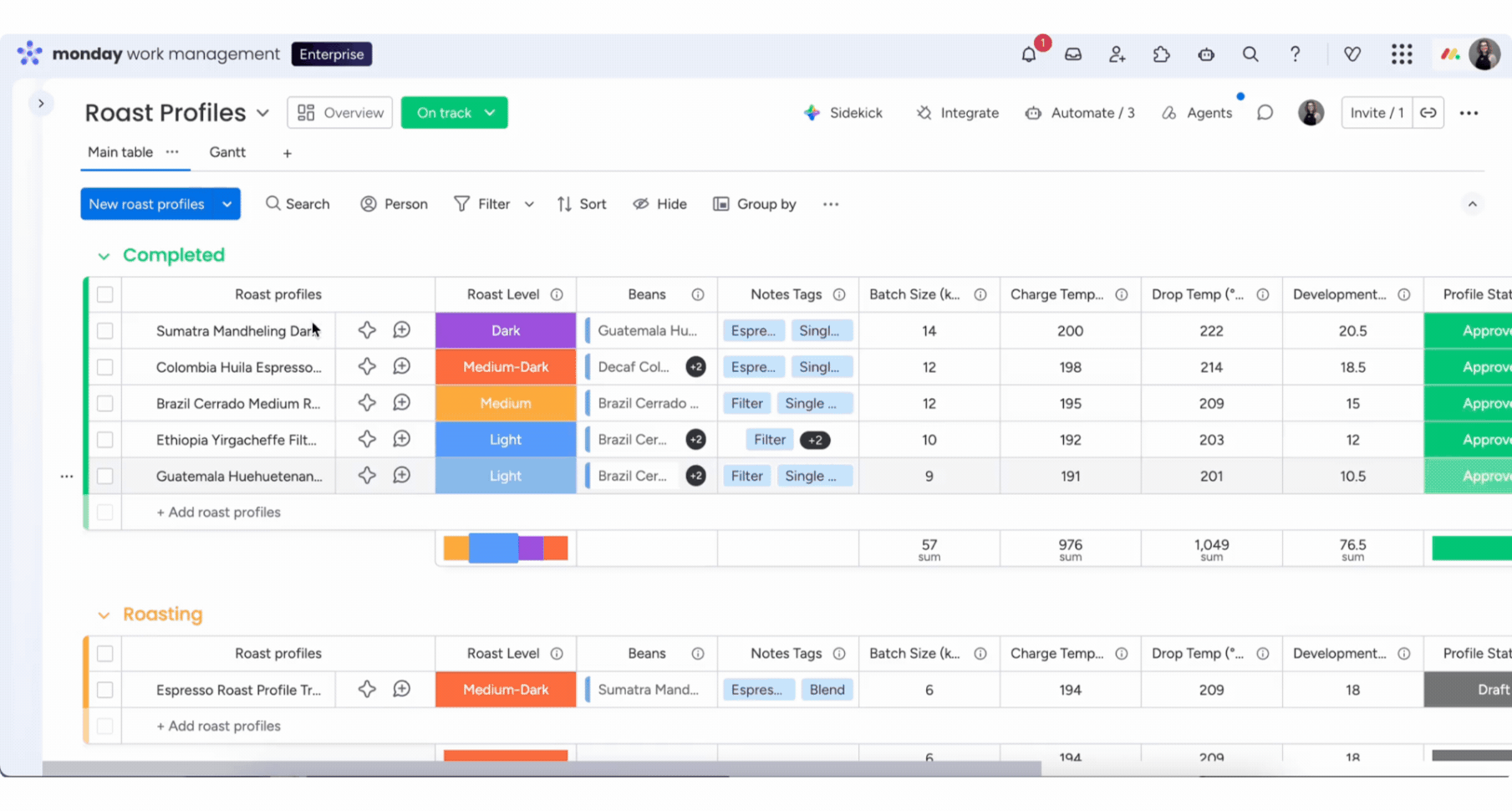
Task: Collapse the Completed group
Action: [104, 256]
